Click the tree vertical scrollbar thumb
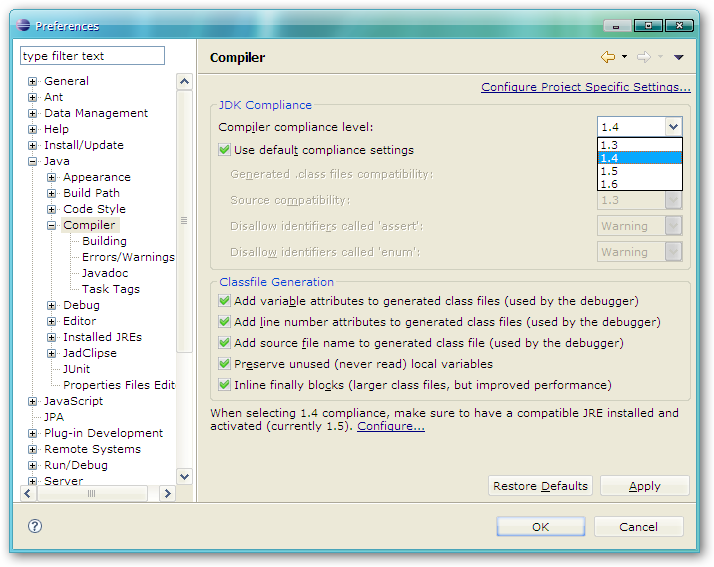 click(184, 221)
